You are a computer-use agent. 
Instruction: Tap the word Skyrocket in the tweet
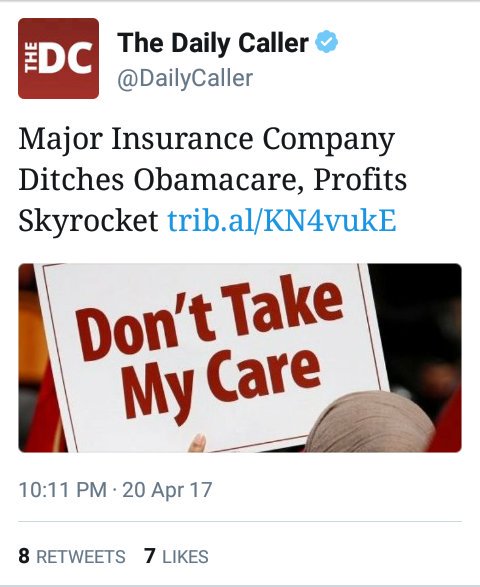tap(88, 221)
